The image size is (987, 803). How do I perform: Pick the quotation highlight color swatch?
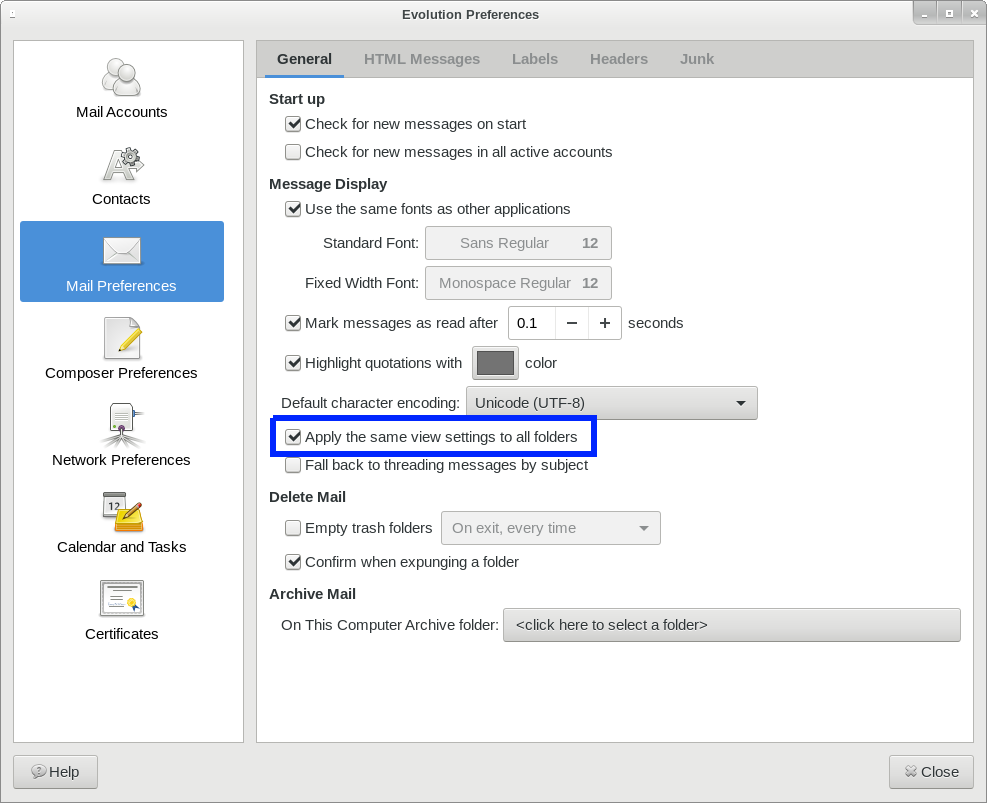point(495,363)
